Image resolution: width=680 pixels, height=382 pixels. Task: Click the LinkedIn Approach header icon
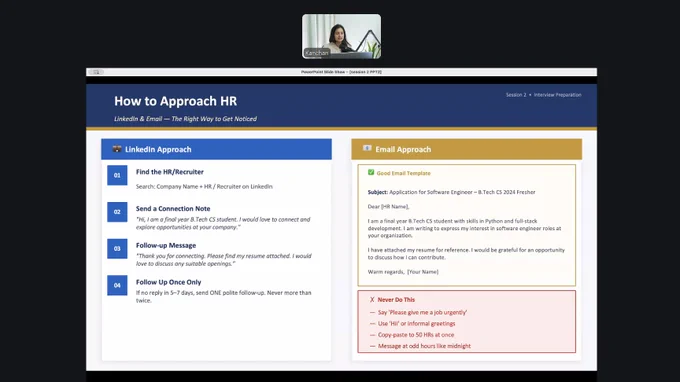(x=117, y=149)
